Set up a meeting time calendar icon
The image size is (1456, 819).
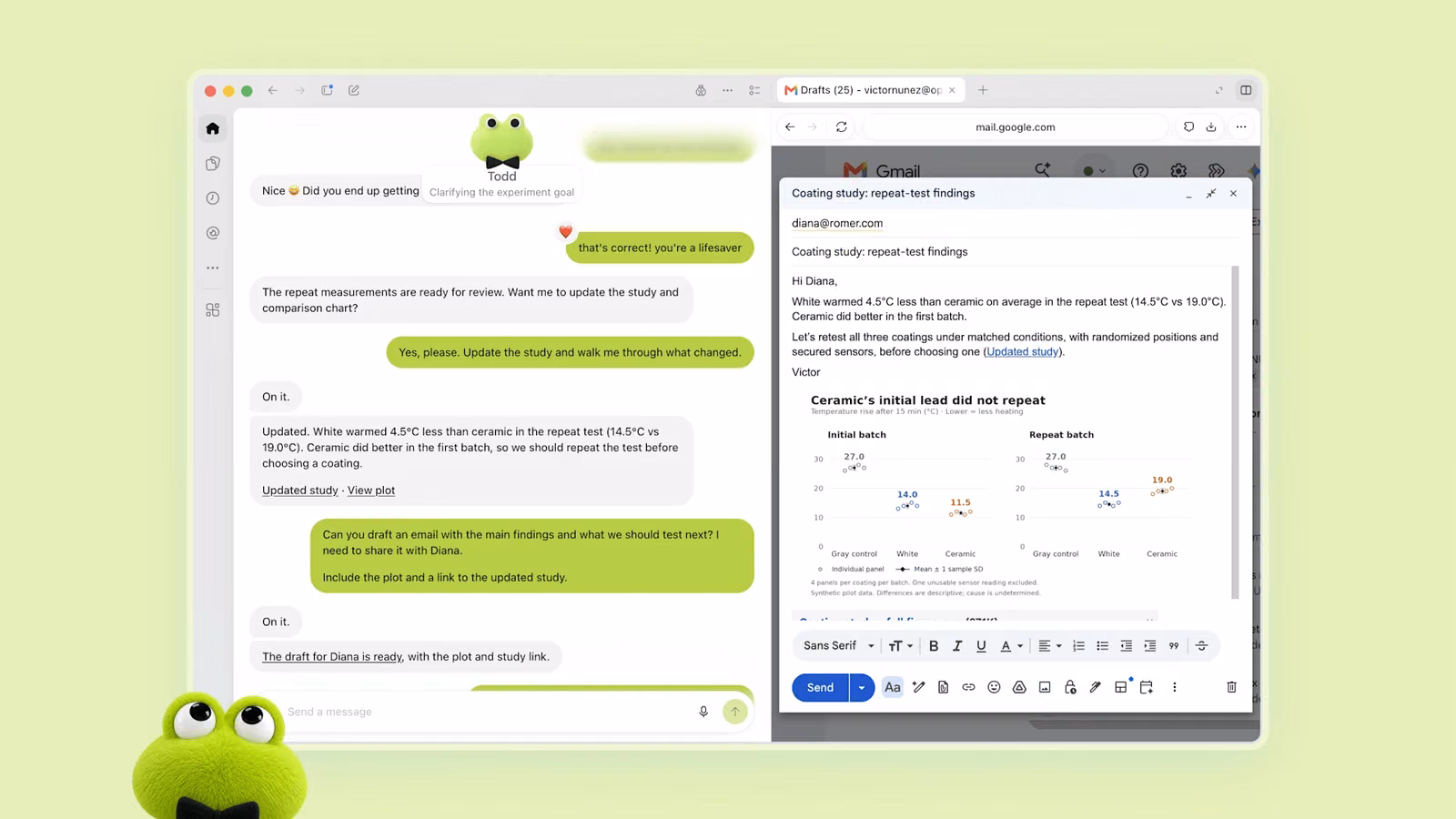point(1147,688)
